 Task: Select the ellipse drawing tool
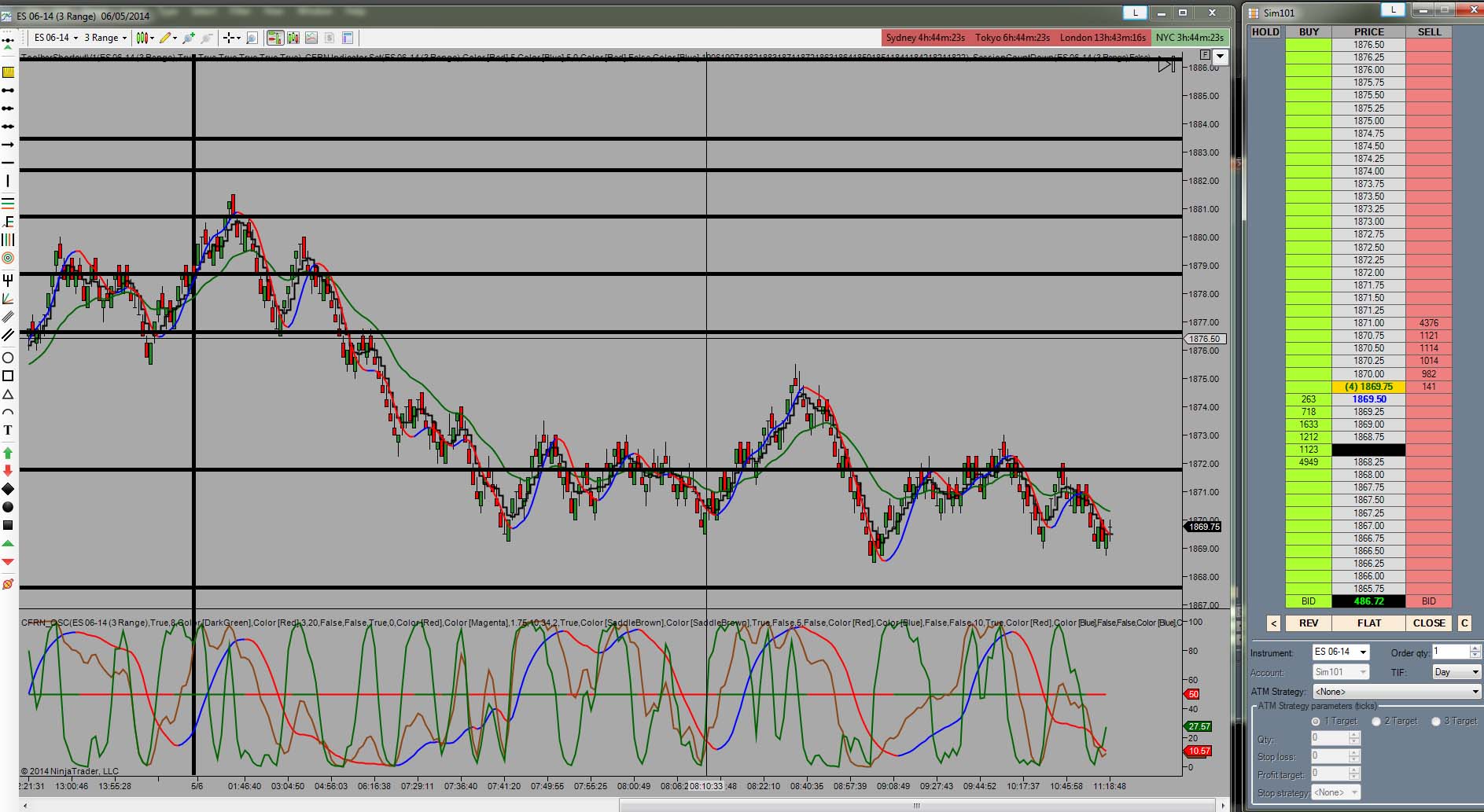(x=8, y=358)
